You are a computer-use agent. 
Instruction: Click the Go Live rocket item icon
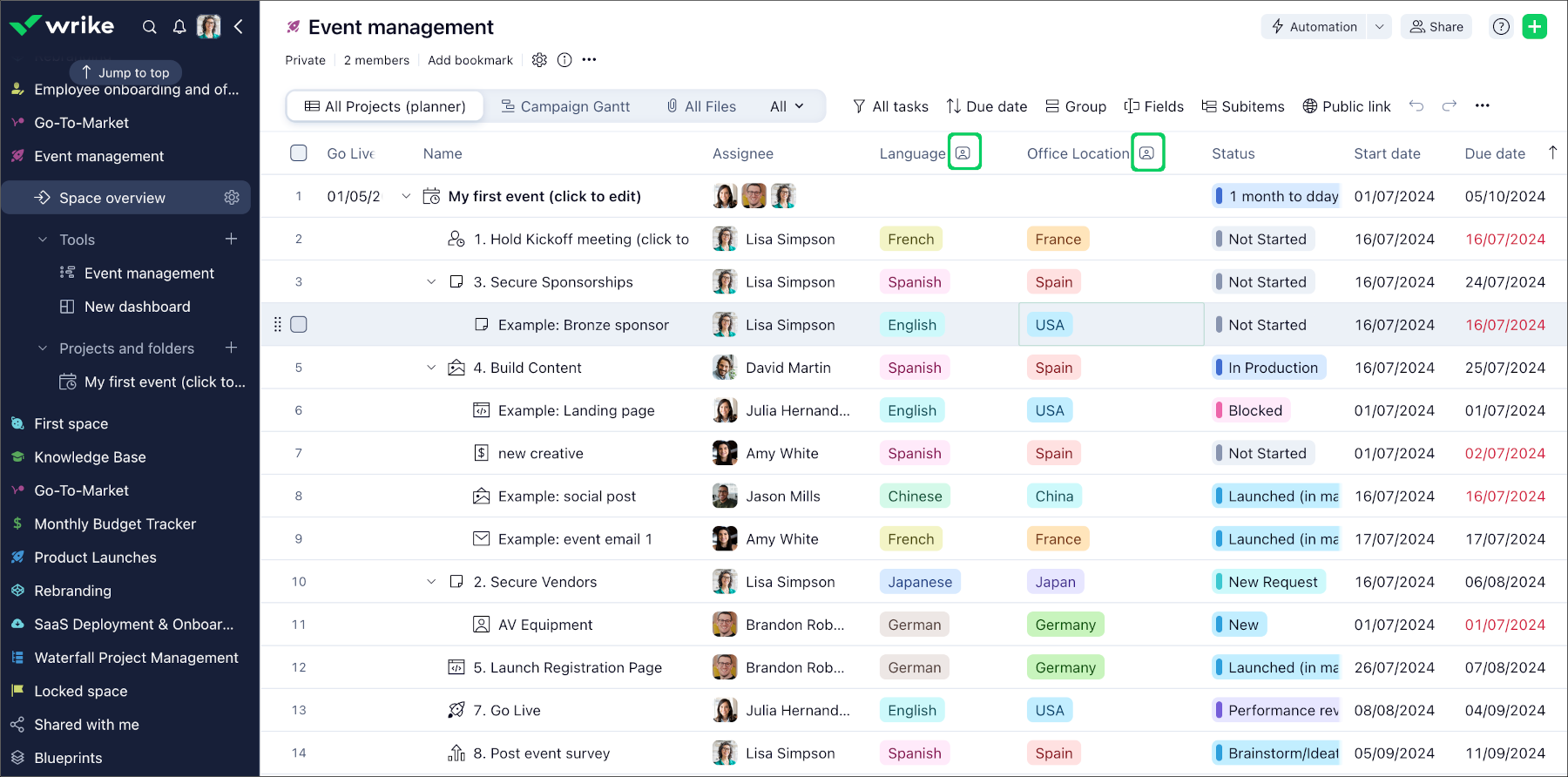pyautogui.click(x=456, y=711)
